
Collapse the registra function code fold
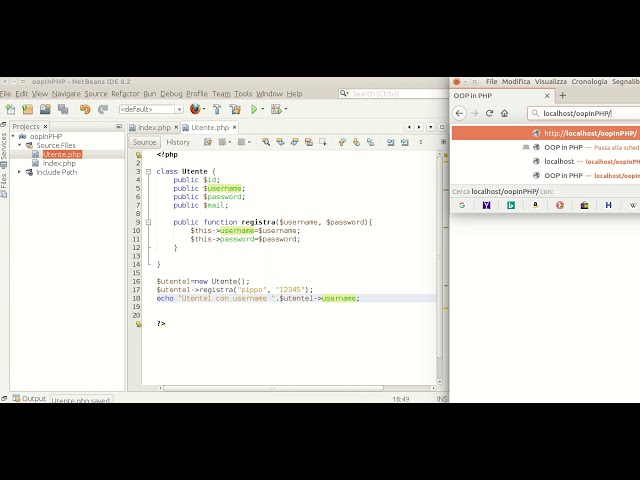click(x=149, y=222)
